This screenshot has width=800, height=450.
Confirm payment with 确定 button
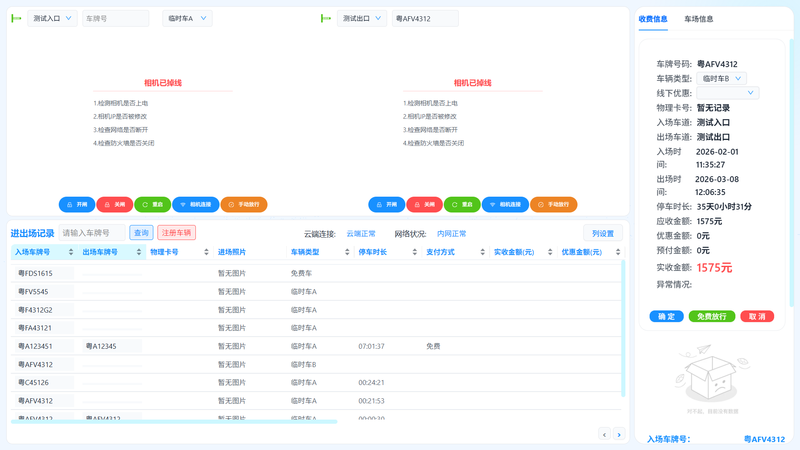pos(666,316)
